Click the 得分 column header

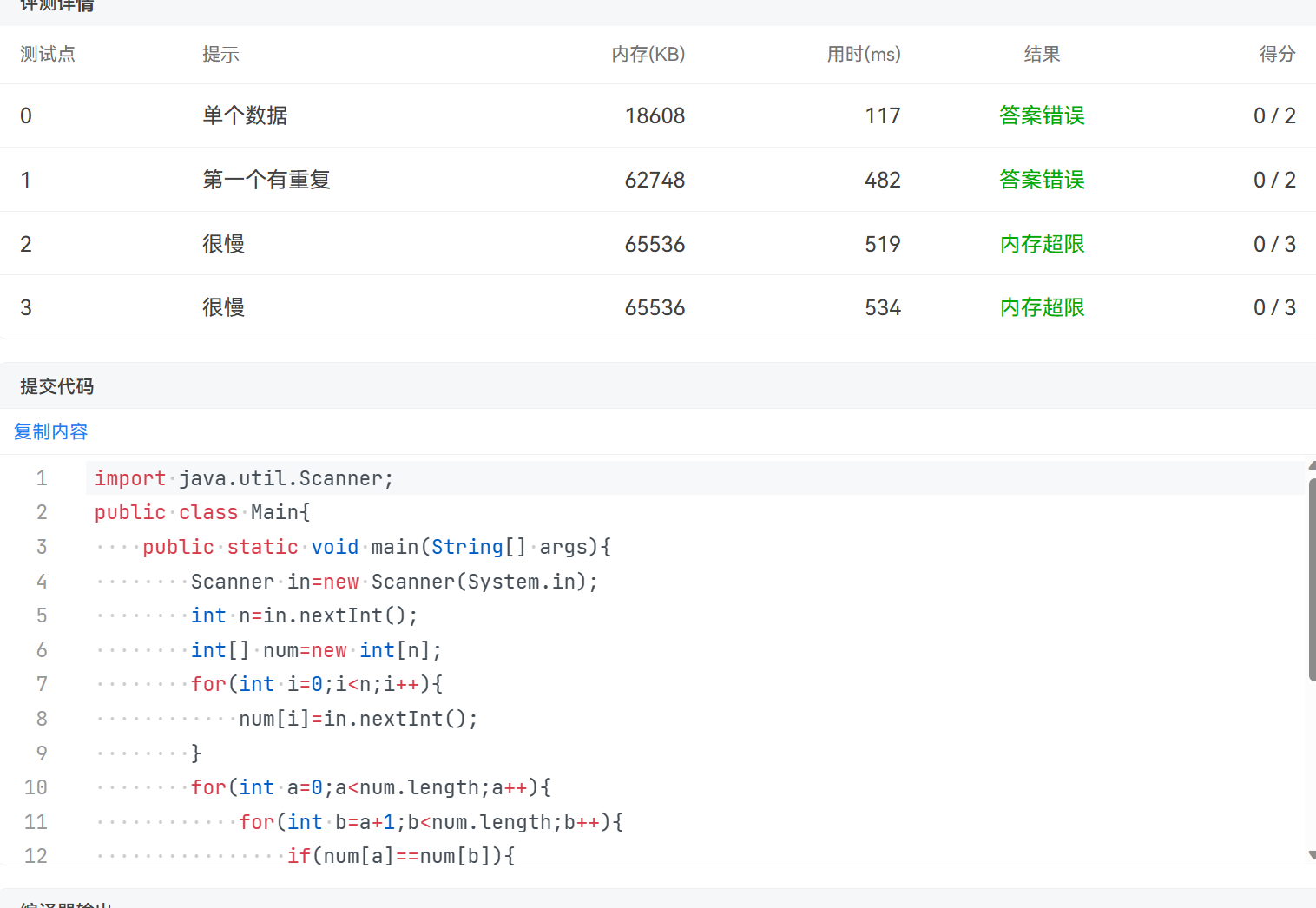(1276, 55)
